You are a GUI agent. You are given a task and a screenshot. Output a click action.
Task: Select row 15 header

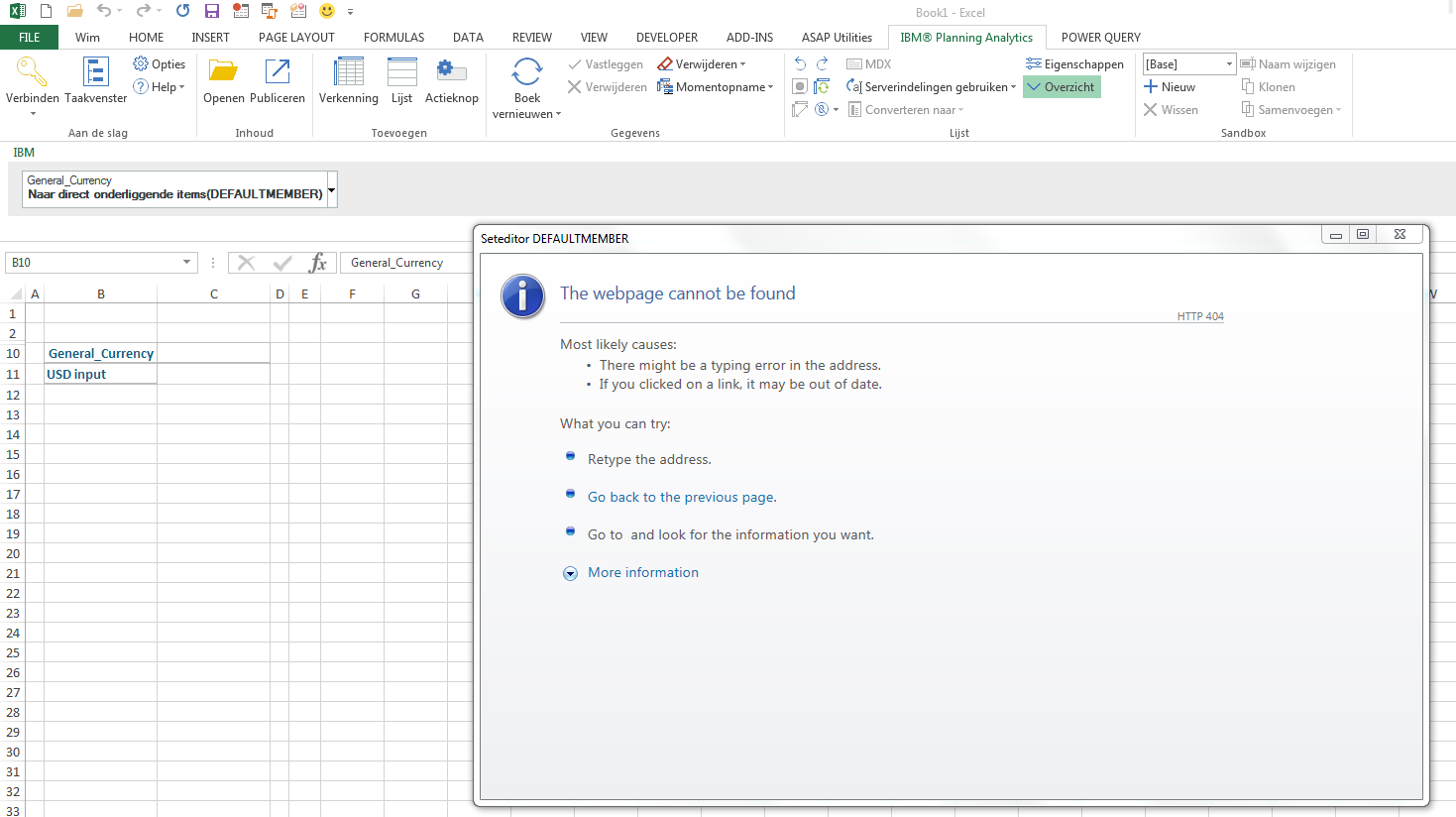[13, 455]
